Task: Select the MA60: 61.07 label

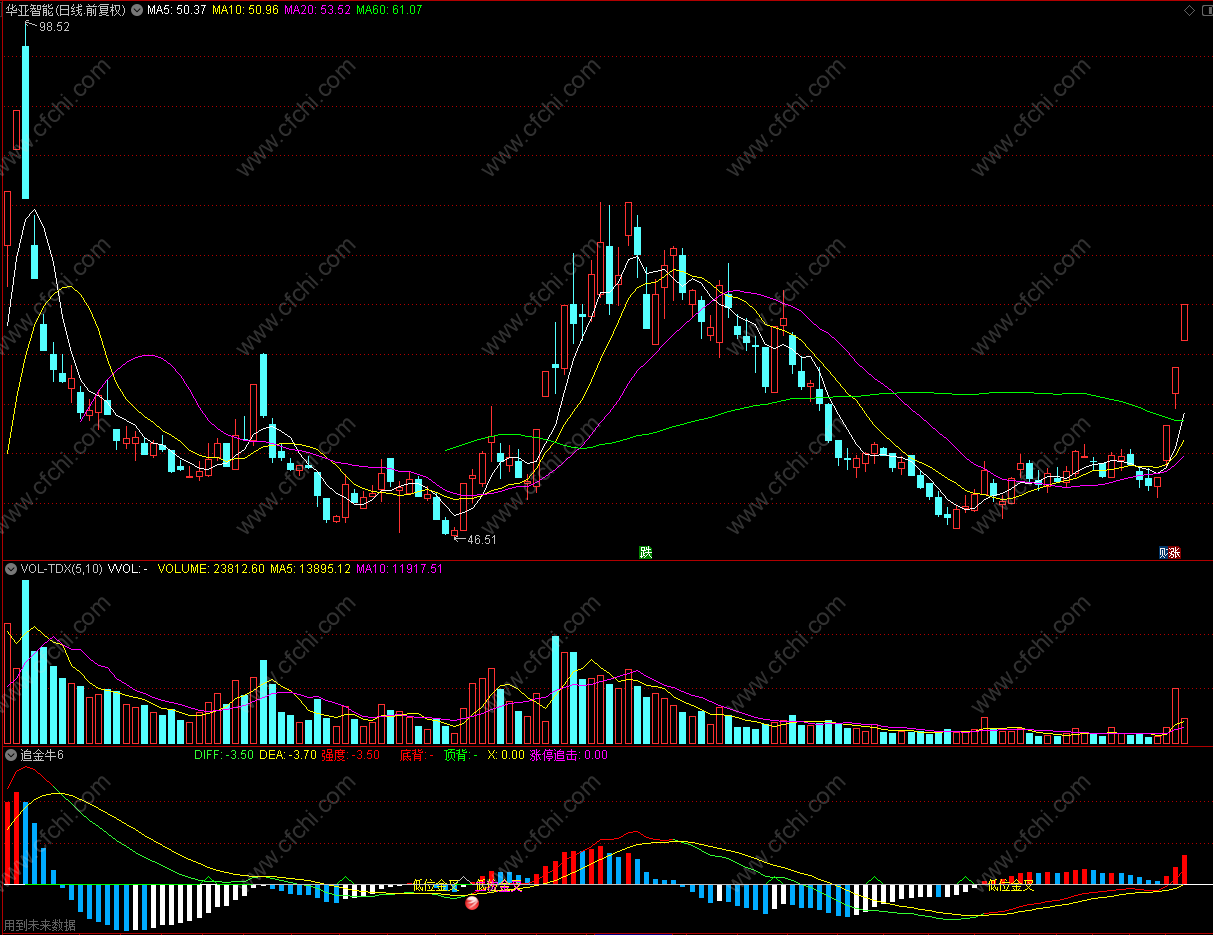Action: click(389, 10)
